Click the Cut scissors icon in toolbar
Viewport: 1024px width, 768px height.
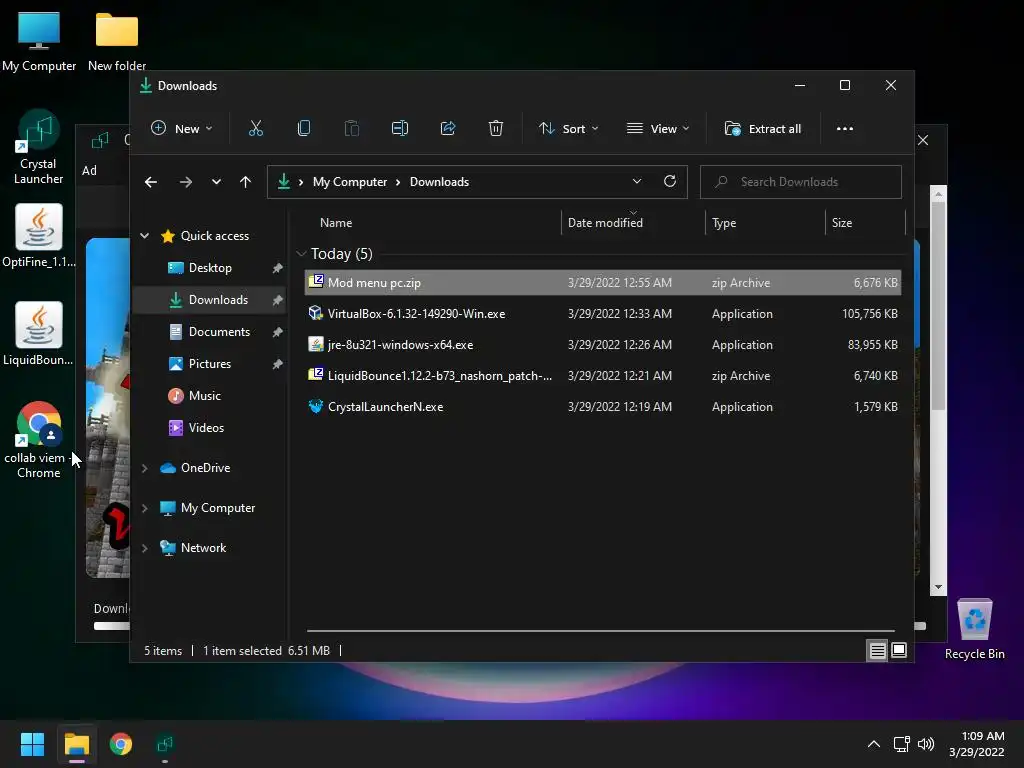(255, 129)
